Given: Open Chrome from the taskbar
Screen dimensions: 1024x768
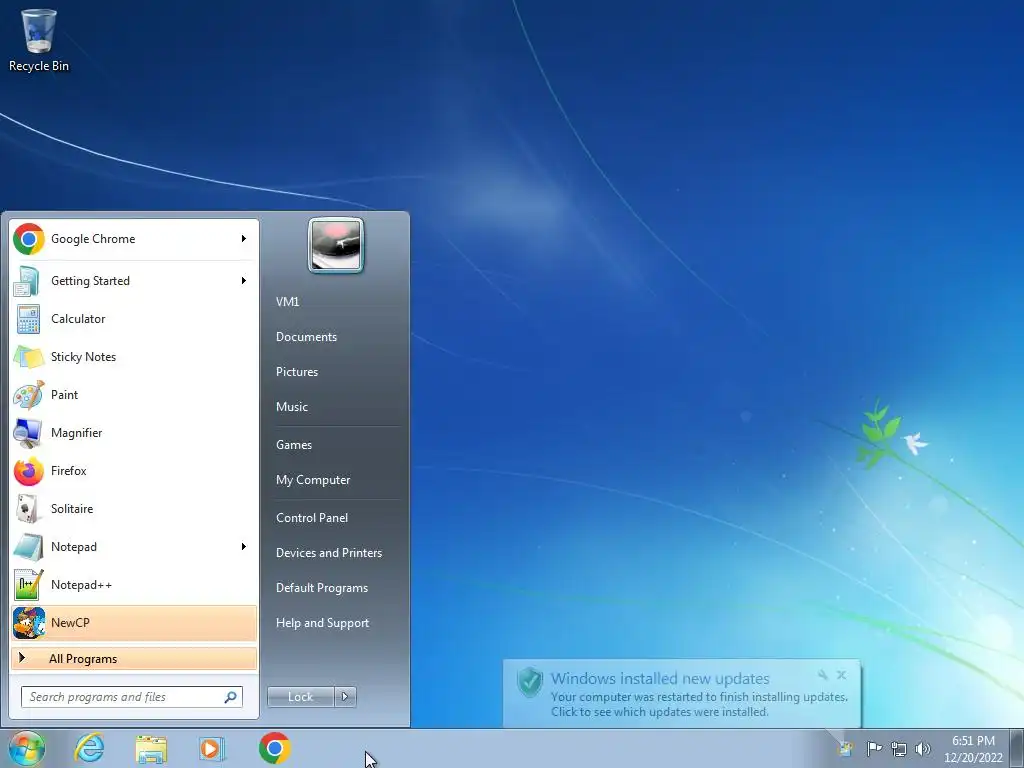Looking at the screenshot, I should (274, 748).
